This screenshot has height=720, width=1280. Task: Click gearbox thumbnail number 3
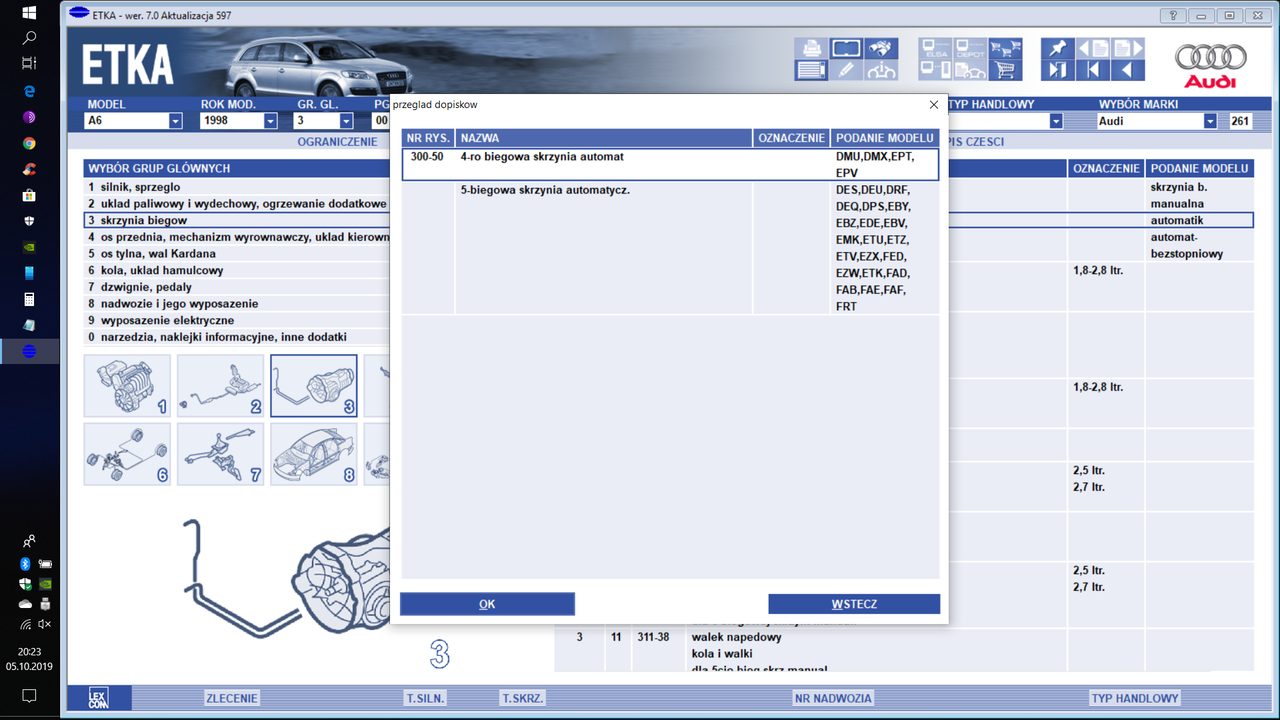click(x=314, y=386)
